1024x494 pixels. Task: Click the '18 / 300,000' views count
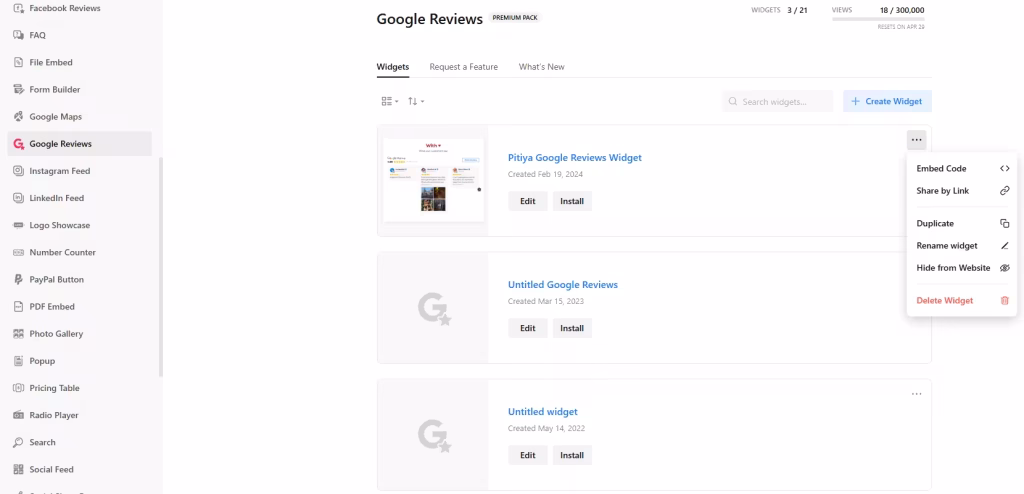click(902, 10)
